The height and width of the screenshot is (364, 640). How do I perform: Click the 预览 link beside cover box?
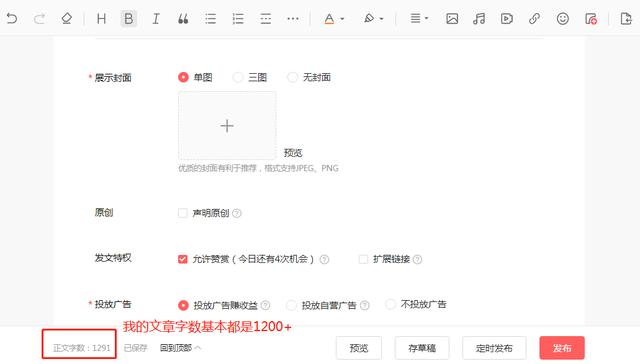click(293, 153)
